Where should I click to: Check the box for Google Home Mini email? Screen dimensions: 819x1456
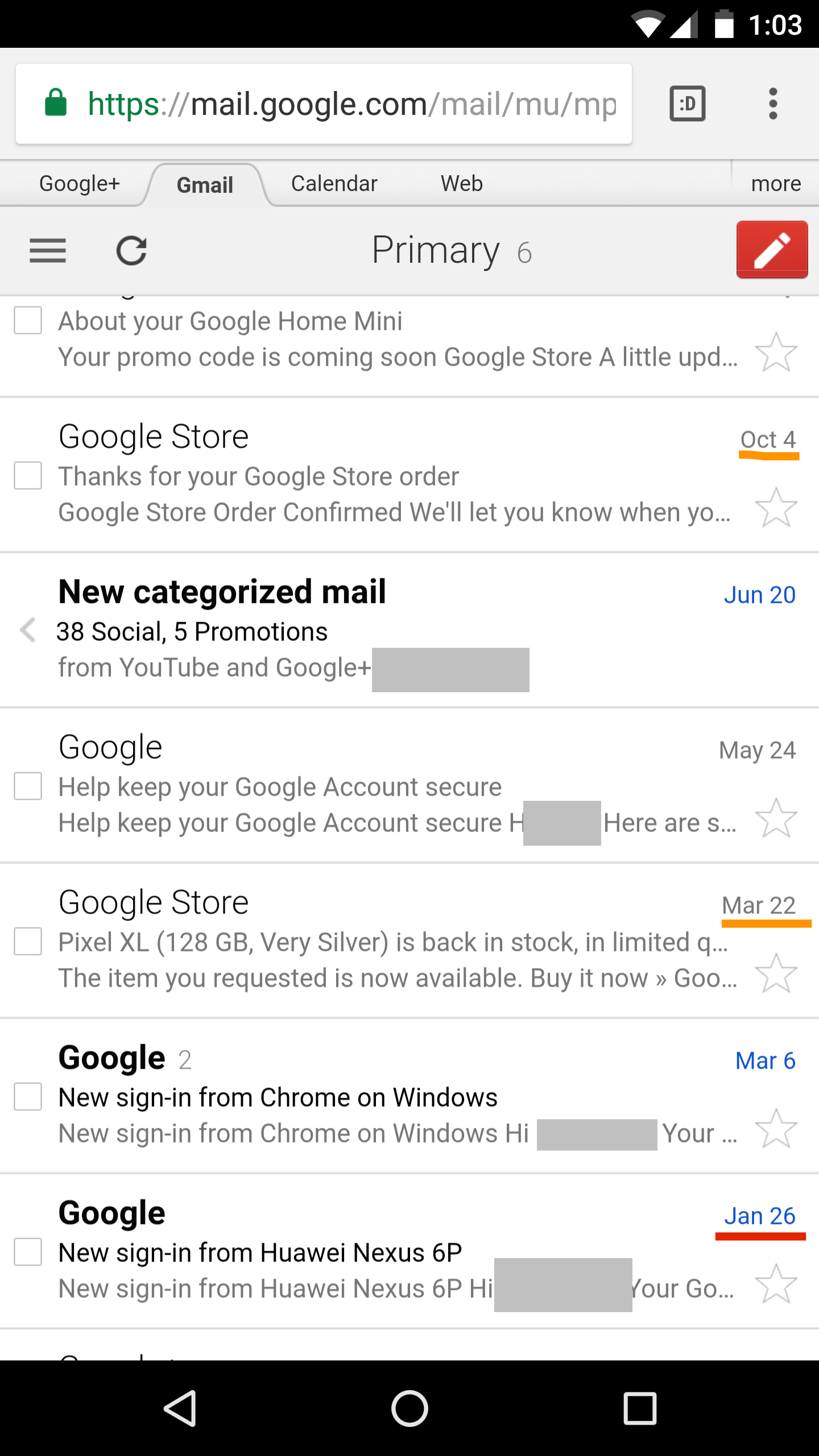28,320
